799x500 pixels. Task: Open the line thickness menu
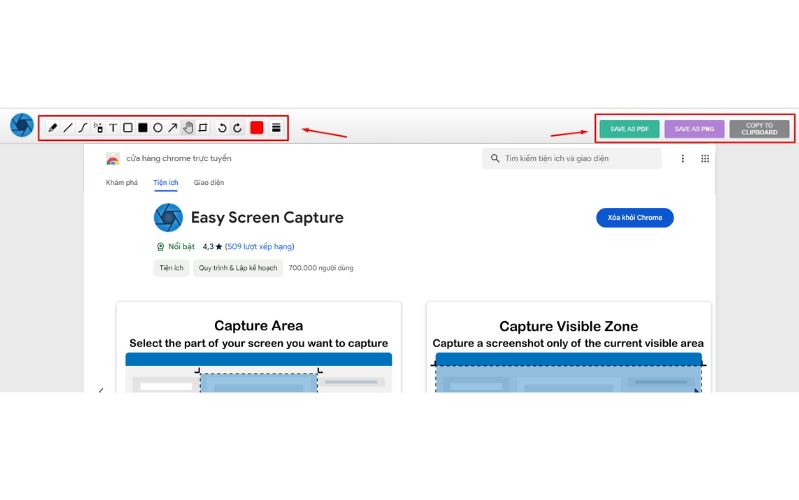(x=276, y=127)
